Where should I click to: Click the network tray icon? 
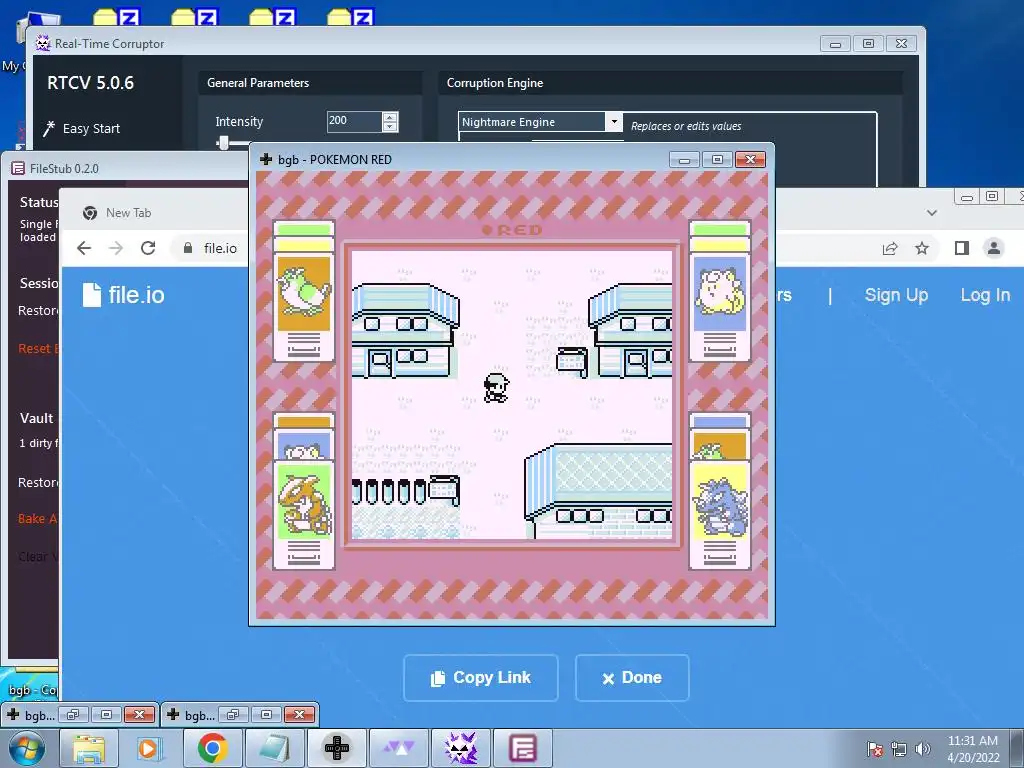(x=899, y=749)
